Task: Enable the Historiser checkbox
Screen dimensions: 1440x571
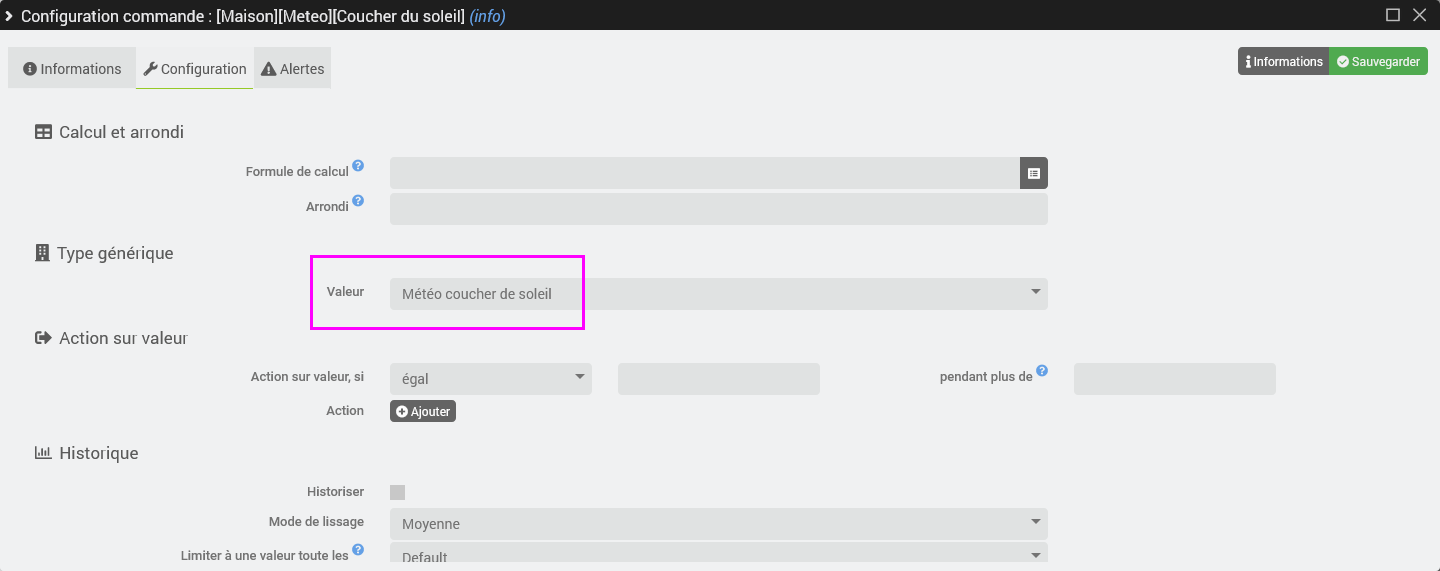Action: point(398,492)
